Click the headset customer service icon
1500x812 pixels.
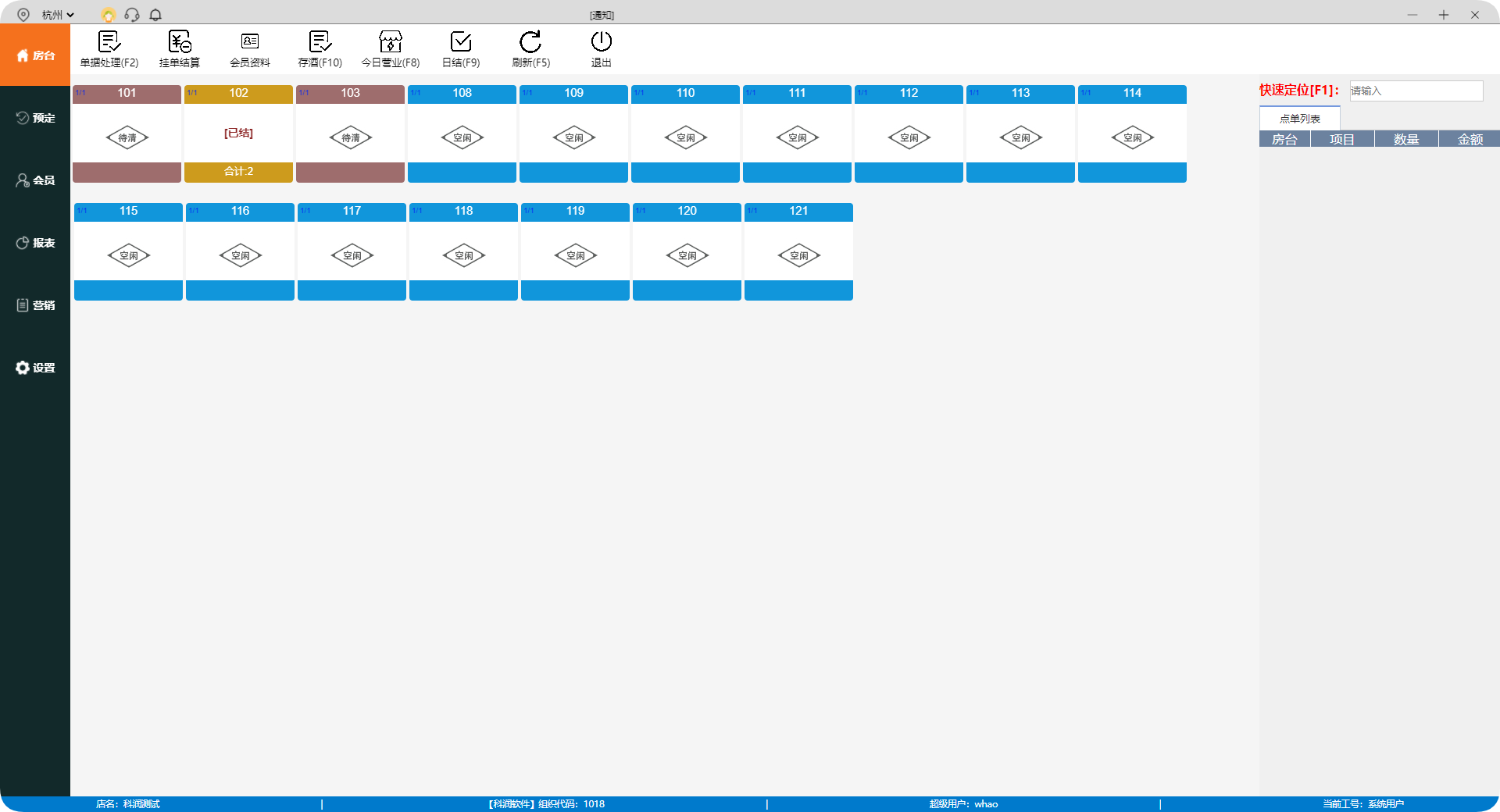[132, 15]
